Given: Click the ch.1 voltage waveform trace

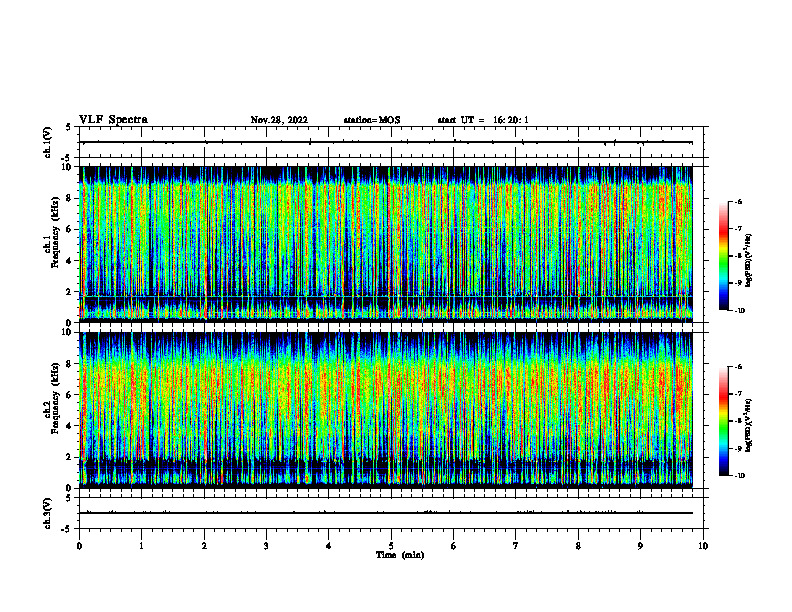Looking at the screenshot, I should [385, 142].
